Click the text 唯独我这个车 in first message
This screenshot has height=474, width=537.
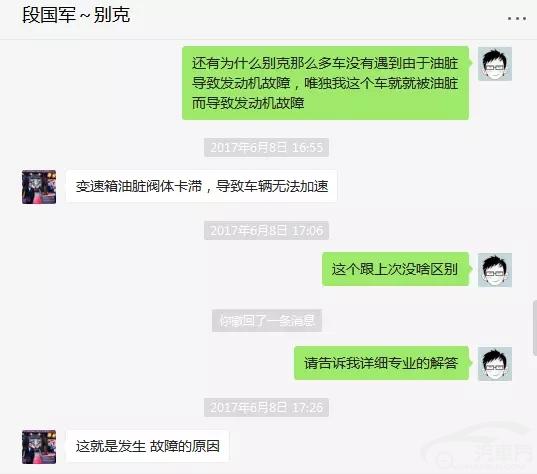(x=346, y=83)
